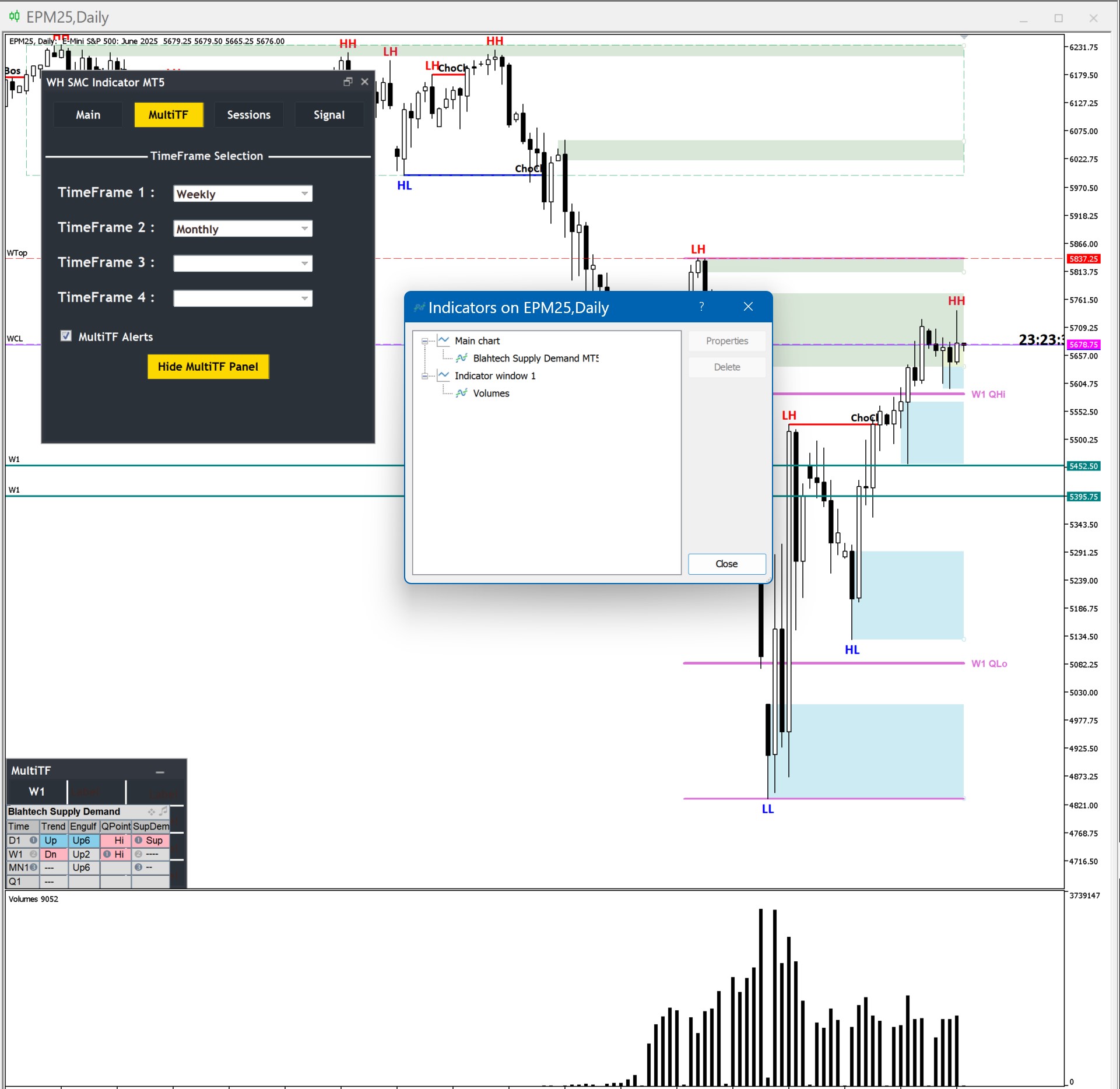Switch to the Signal tab
The width and height of the screenshot is (1120, 1089).
(329, 115)
